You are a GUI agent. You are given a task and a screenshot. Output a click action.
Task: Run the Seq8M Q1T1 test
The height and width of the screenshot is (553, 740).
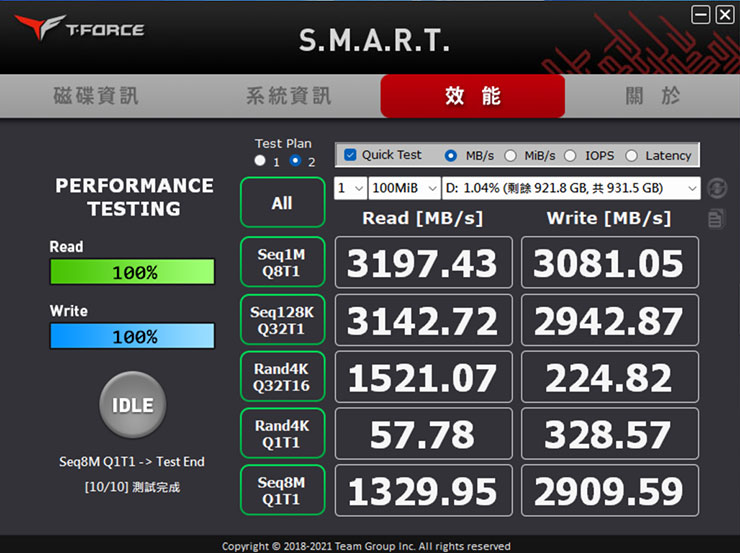[282, 490]
